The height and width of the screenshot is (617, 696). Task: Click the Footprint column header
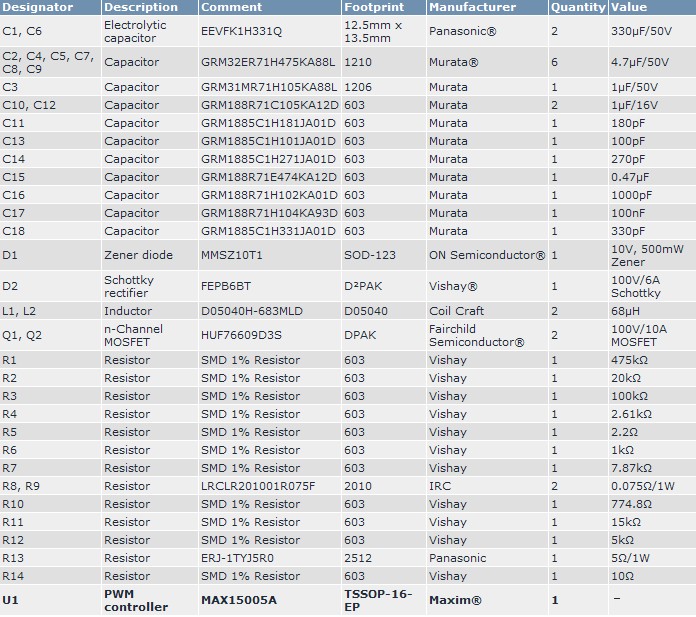(x=374, y=7)
